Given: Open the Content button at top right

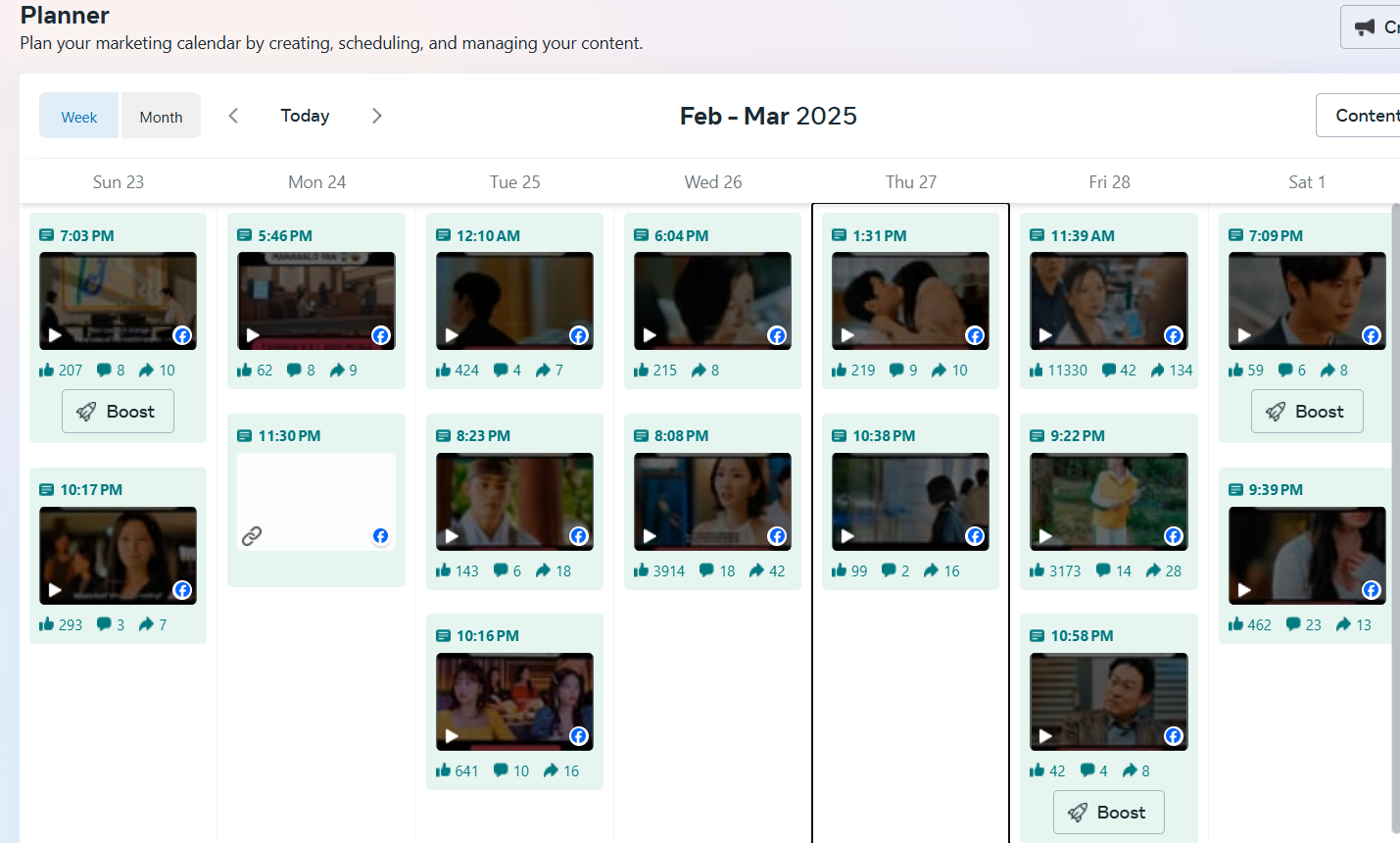Looking at the screenshot, I should pos(1360,116).
